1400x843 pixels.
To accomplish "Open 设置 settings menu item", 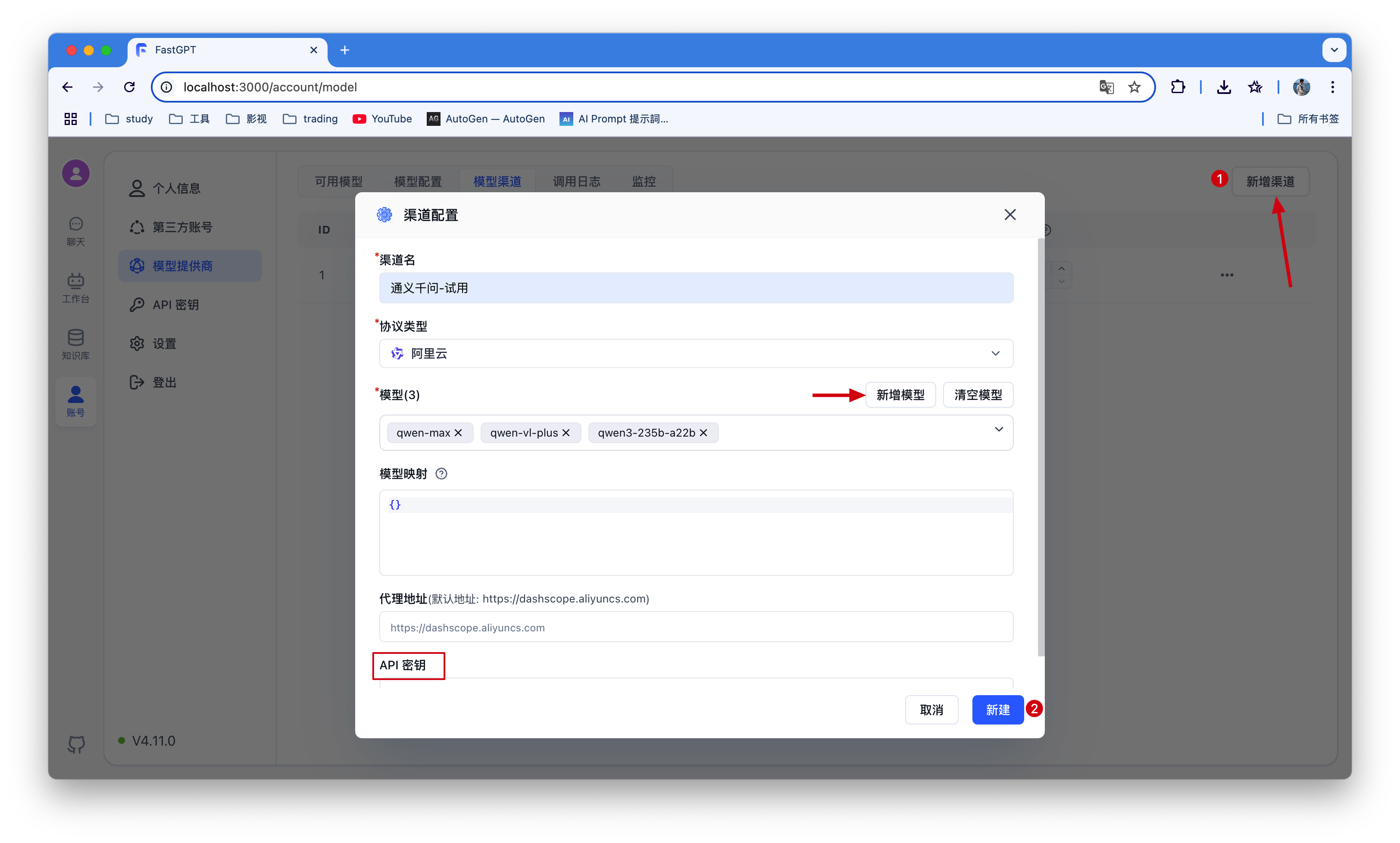I will 190,343.
